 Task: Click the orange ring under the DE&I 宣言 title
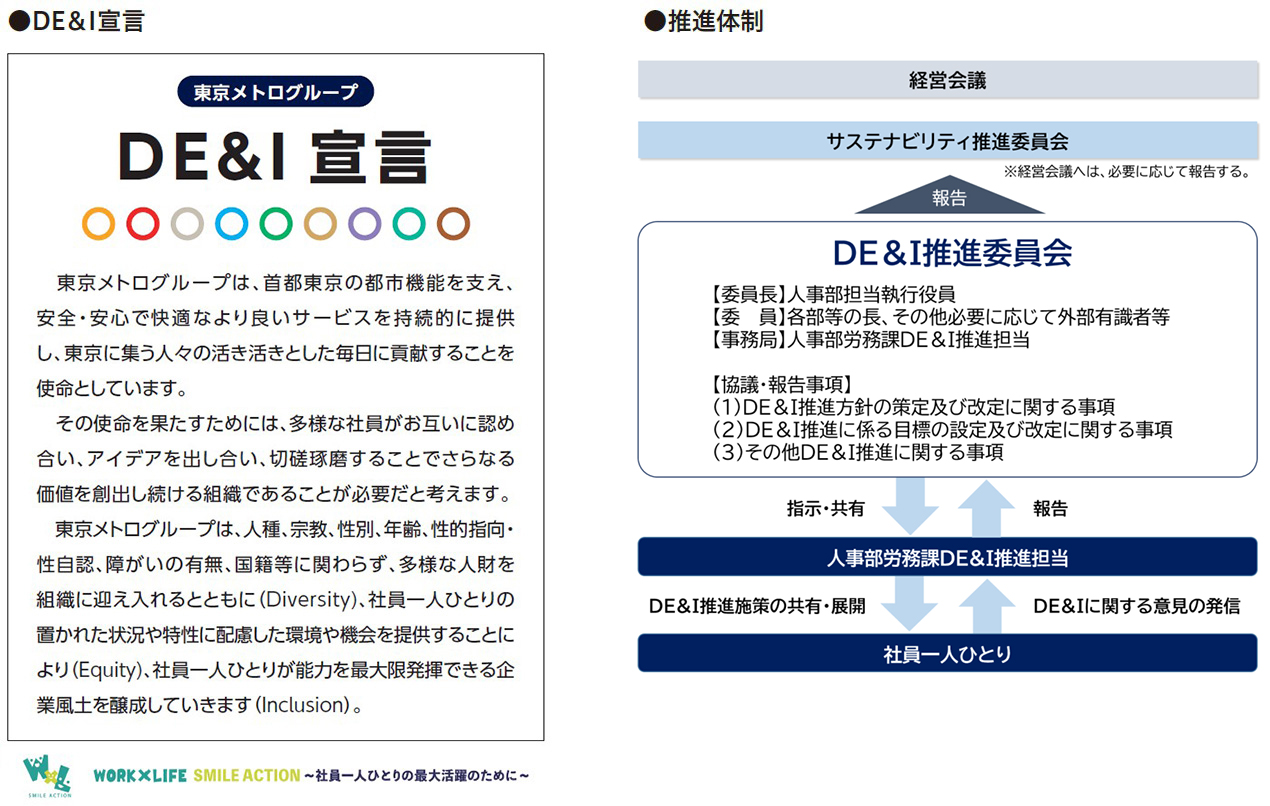coord(98,223)
